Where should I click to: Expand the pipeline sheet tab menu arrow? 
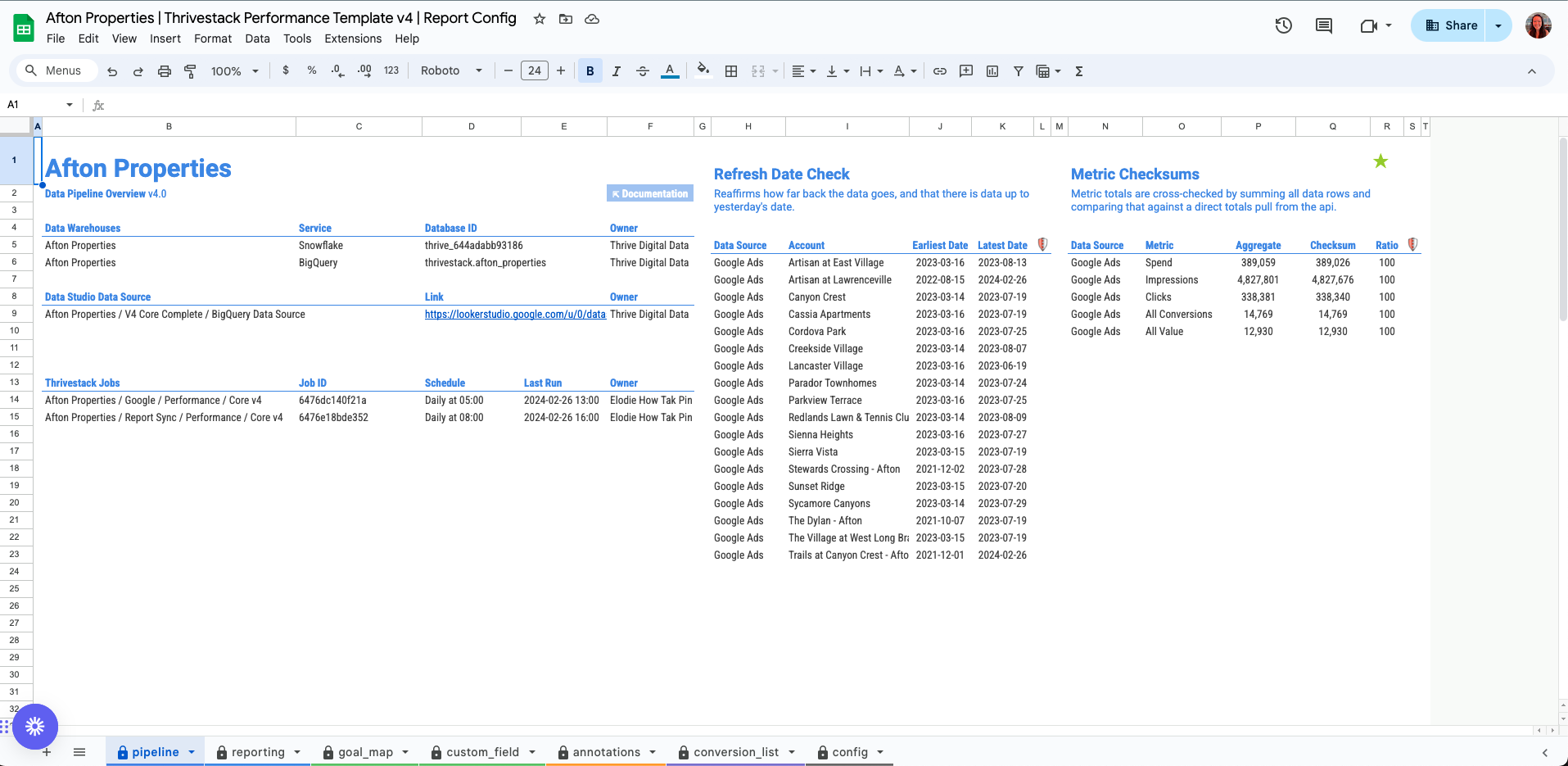click(x=192, y=752)
